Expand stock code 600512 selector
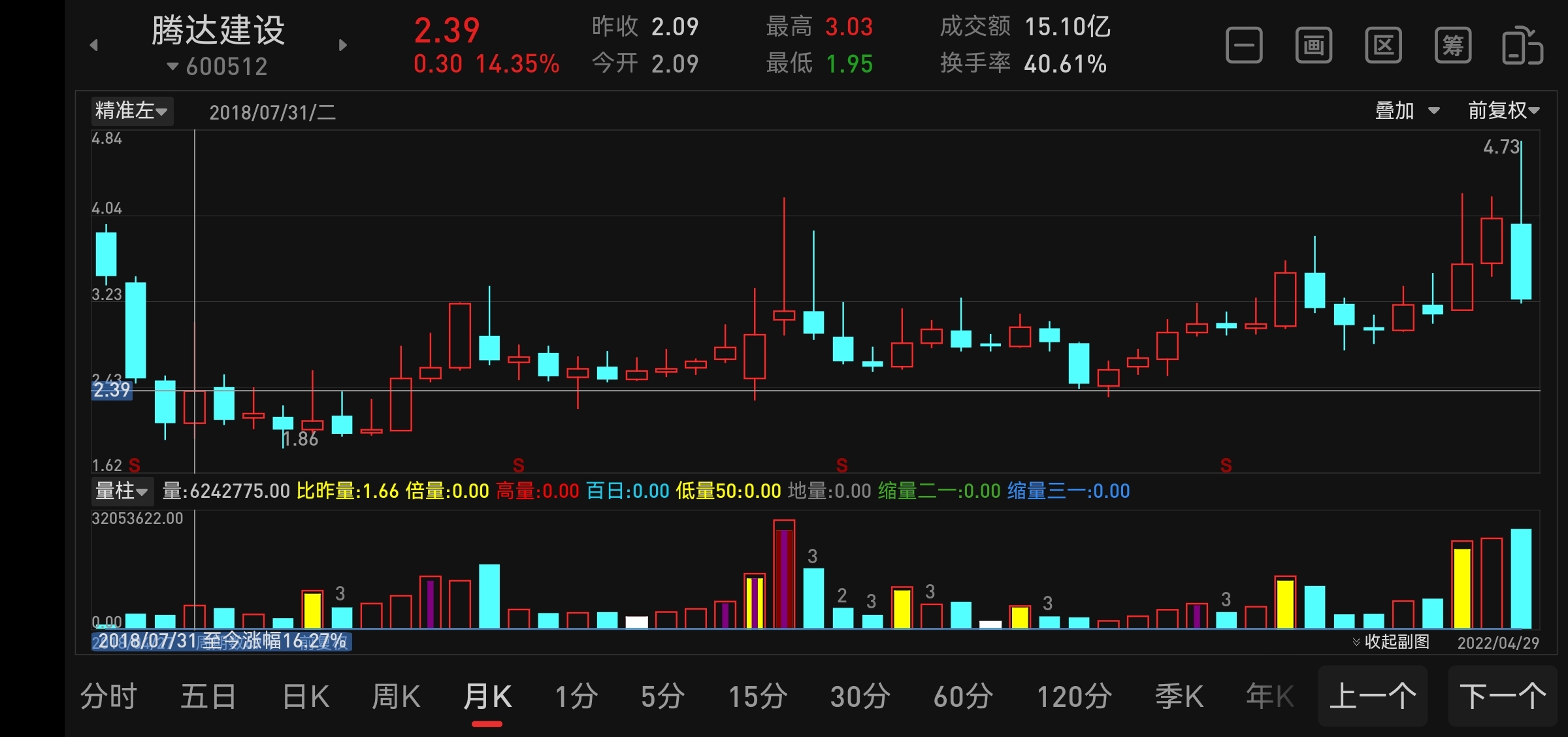 point(218,67)
